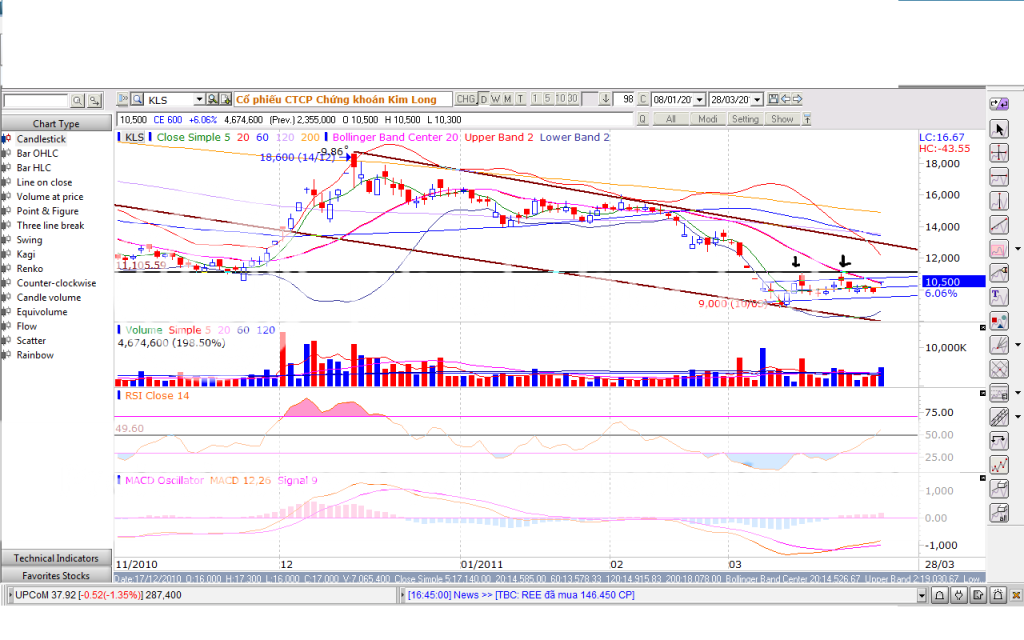Image resolution: width=1024 pixels, height=640 pixels.
Task: Select the arrow pointer tool
Action: pyautogui.click(x=998, y=129)
